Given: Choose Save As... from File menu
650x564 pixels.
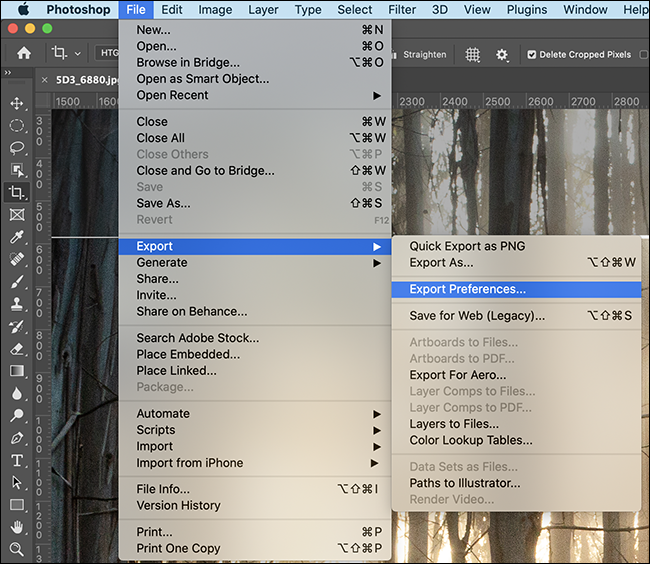Looking at the screenshot, I should pyautogui.click(x=255, y=203).
